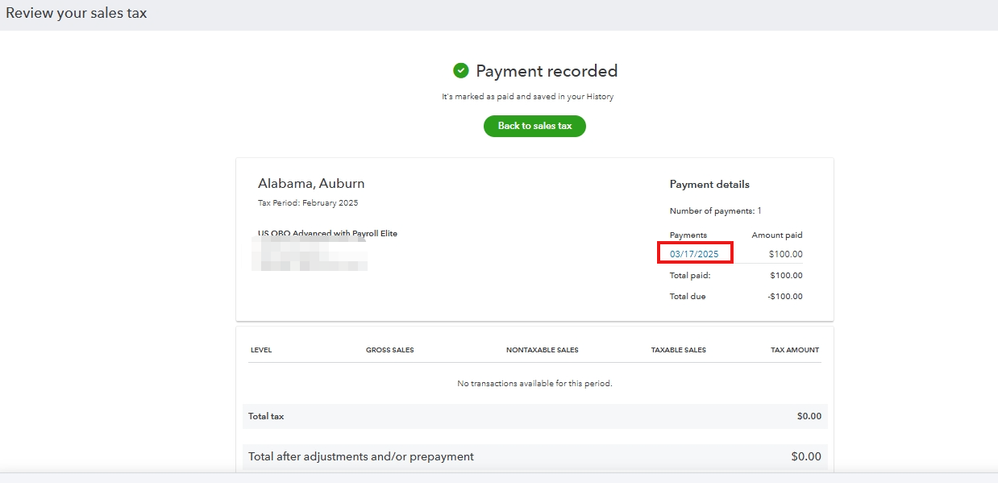Select the Review your sales tax title
This screenshot has height=483, width=998.
pos(76,14)
